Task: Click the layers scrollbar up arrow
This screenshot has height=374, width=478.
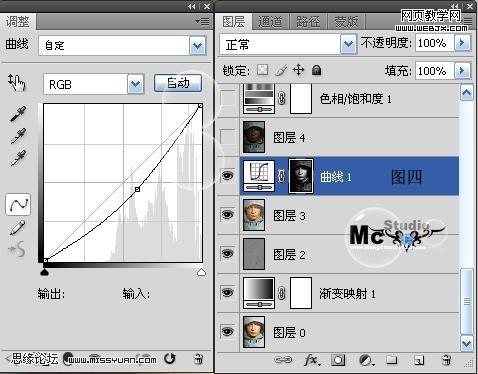Action: [x=466, y=93]
